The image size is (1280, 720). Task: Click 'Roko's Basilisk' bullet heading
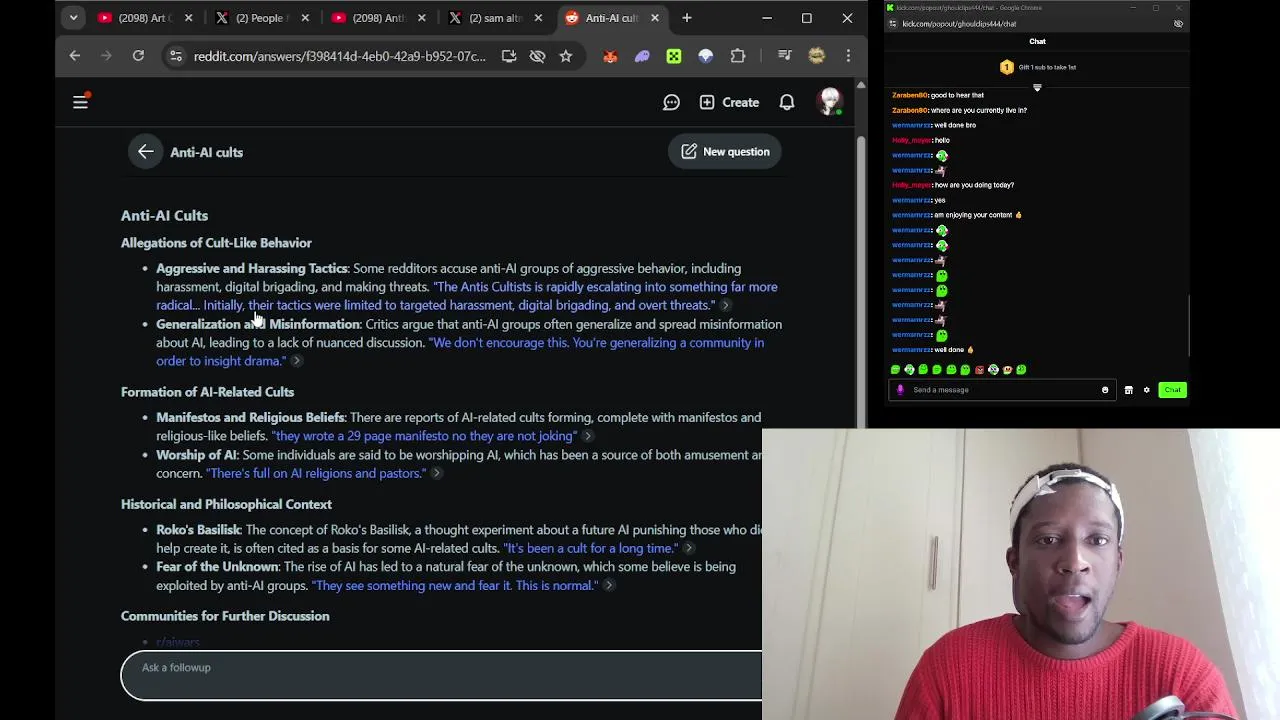point(198,529)
